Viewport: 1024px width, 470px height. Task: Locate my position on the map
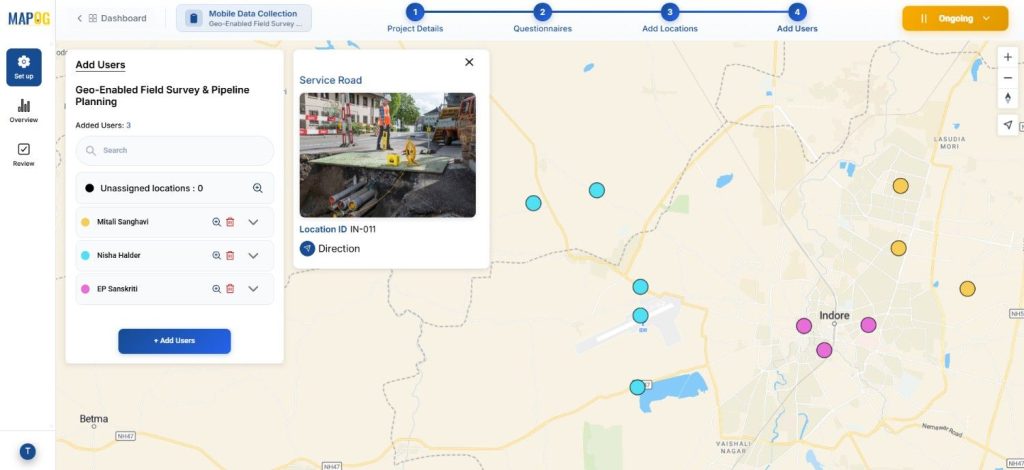pyautogui.click(x=1008, y=125)
